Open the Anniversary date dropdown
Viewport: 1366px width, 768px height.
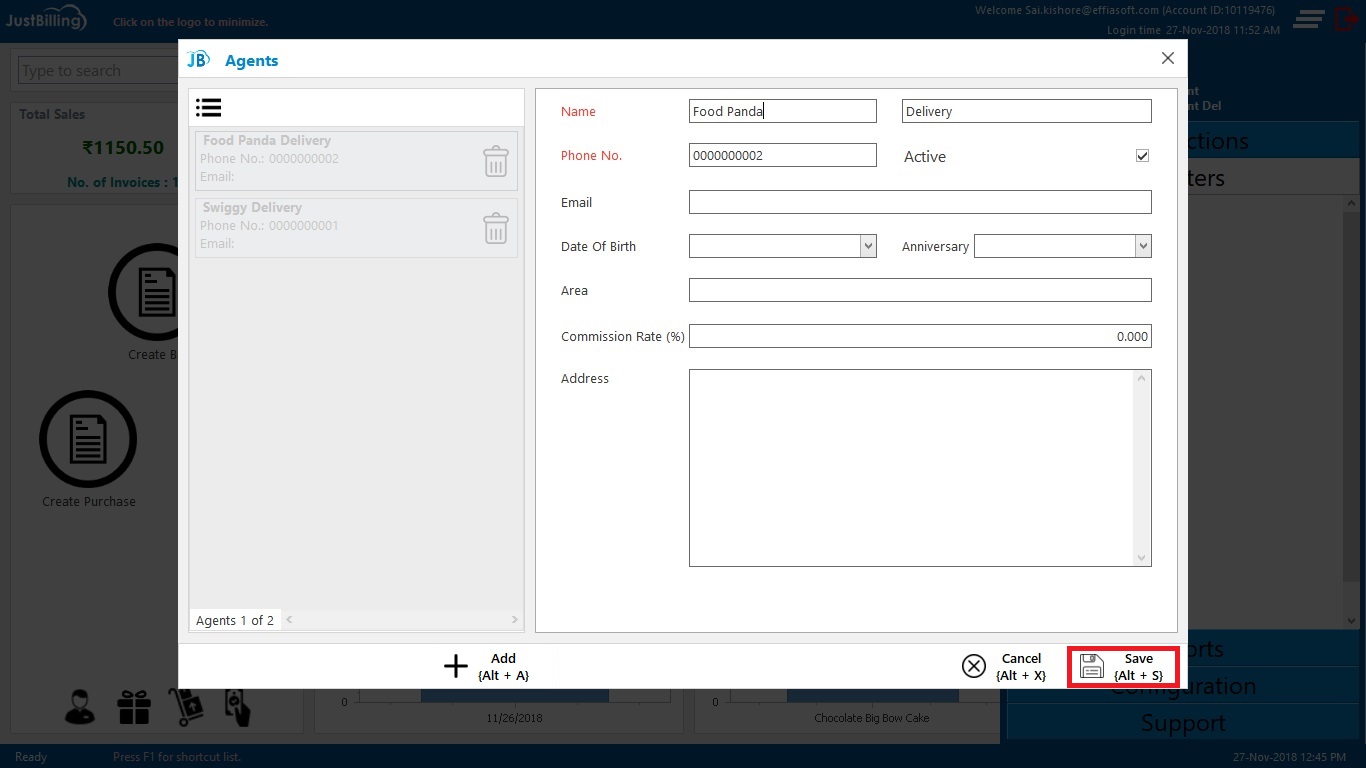(x=1142, y=246)
